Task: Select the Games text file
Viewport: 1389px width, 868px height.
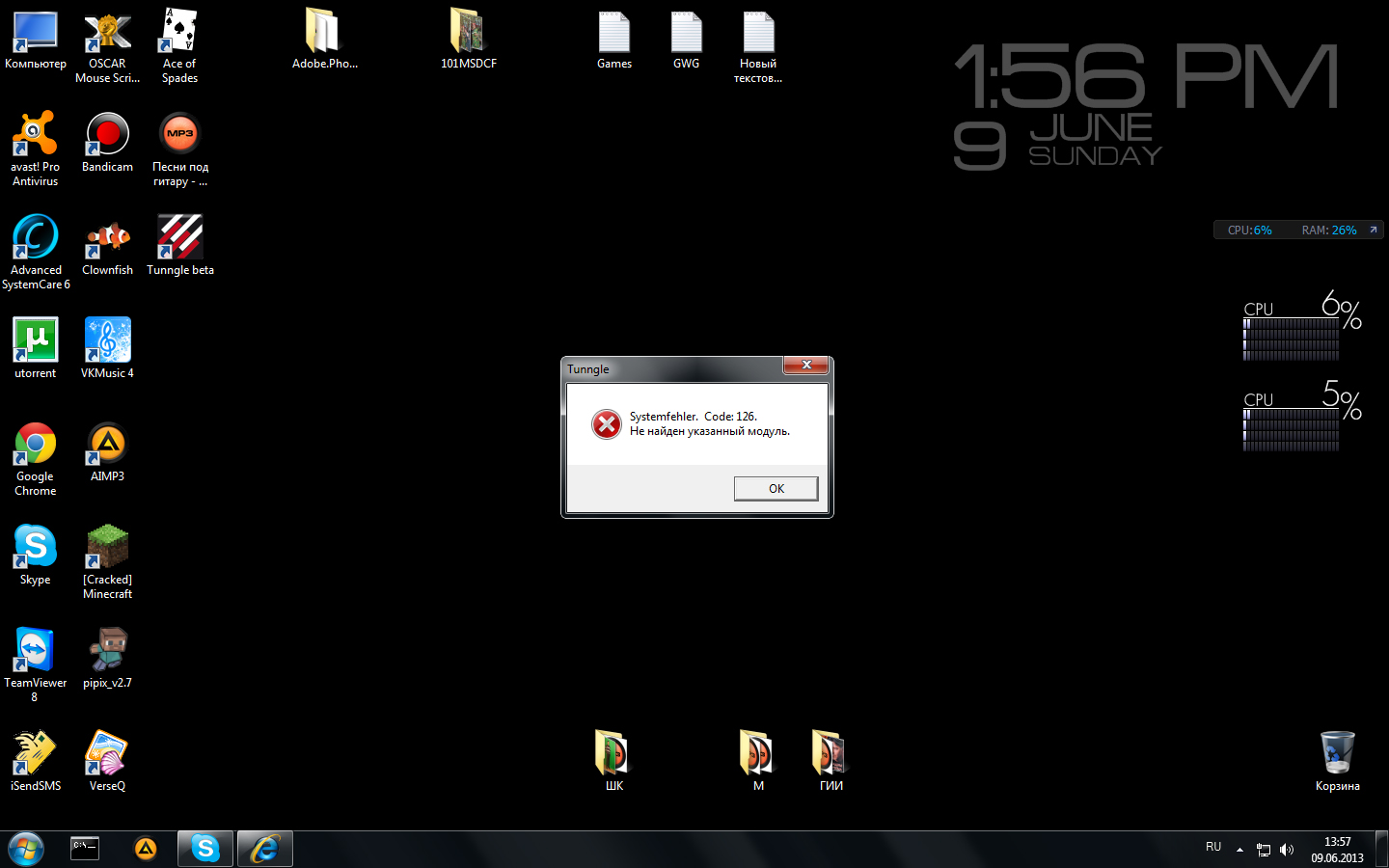Action: [x=614, y=41]
